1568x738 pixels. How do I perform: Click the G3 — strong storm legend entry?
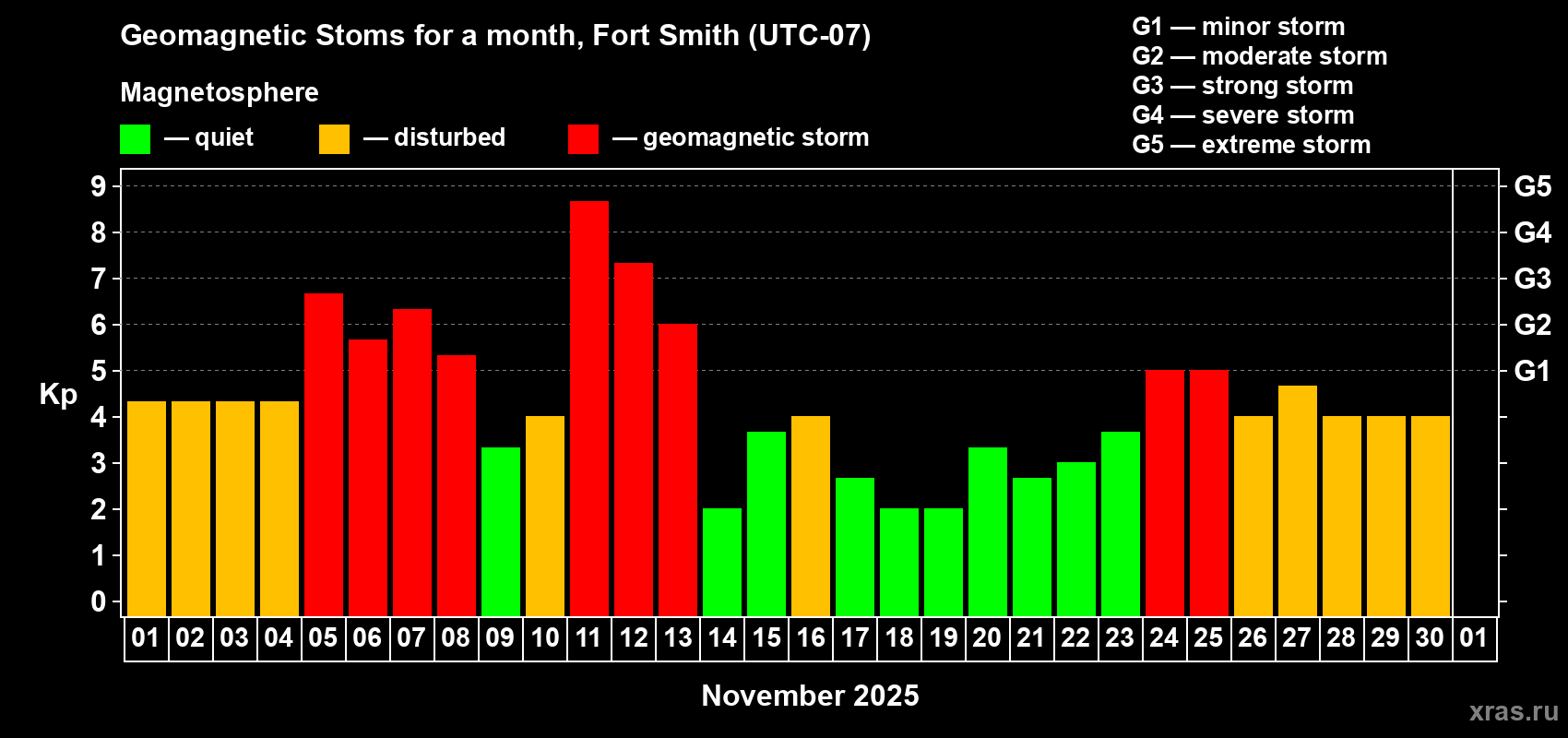coord(1242,86)
